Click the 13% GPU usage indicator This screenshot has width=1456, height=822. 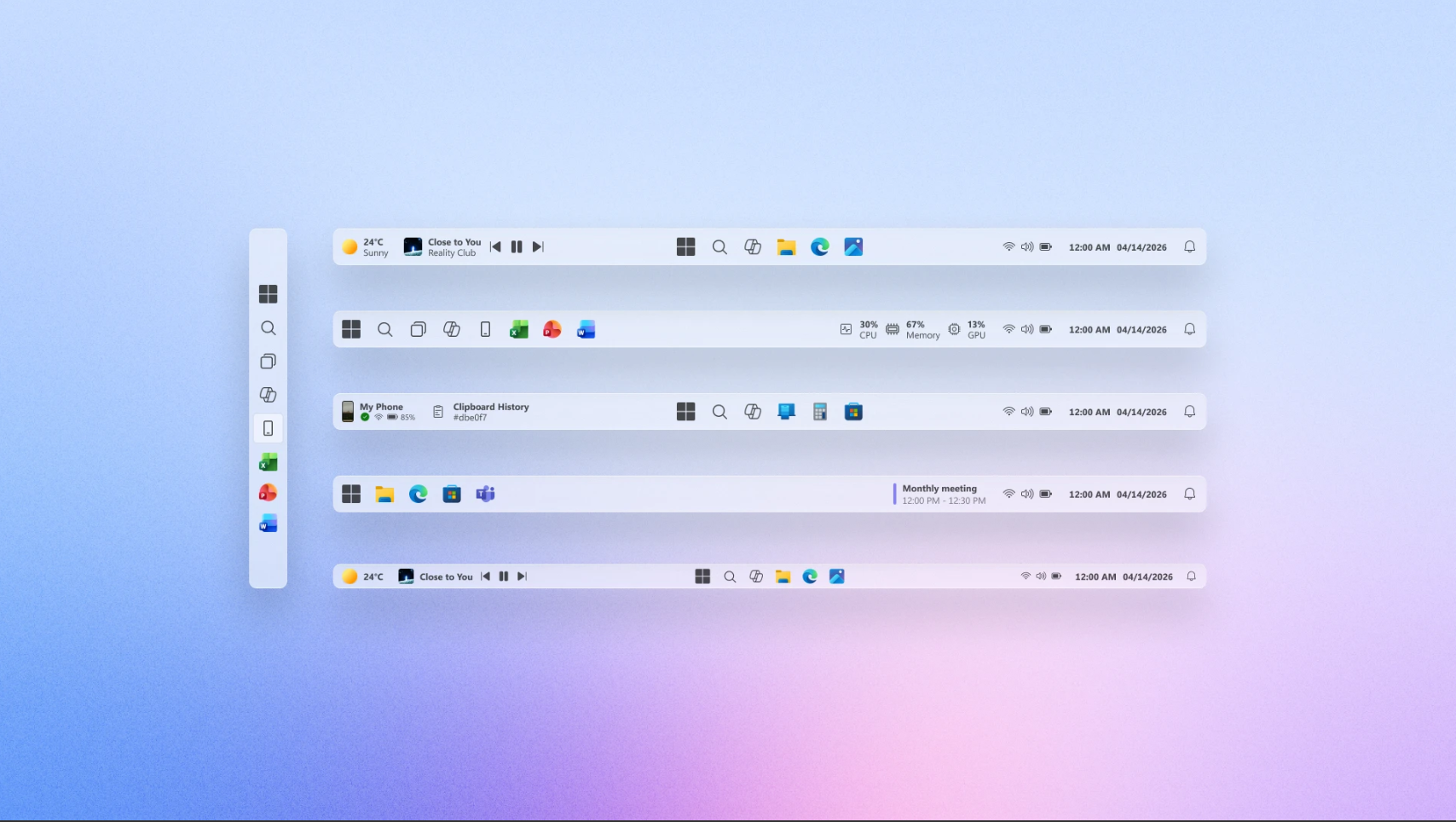pyautogui.click(x=967, y=330)
